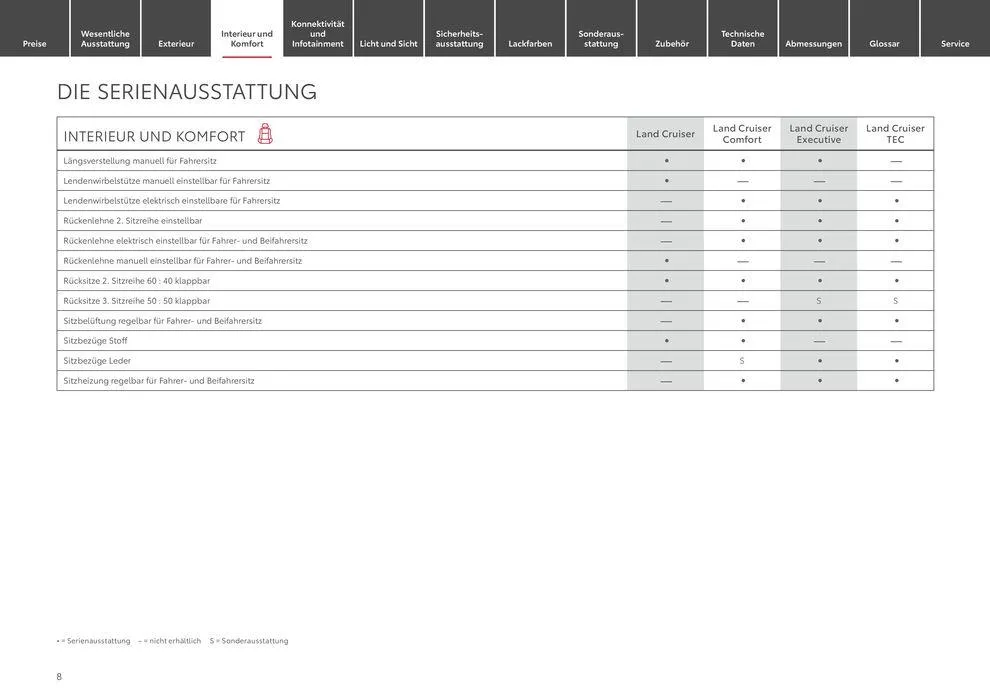Click the Land Cruiser Comfort column header

(x=742, y=134)
